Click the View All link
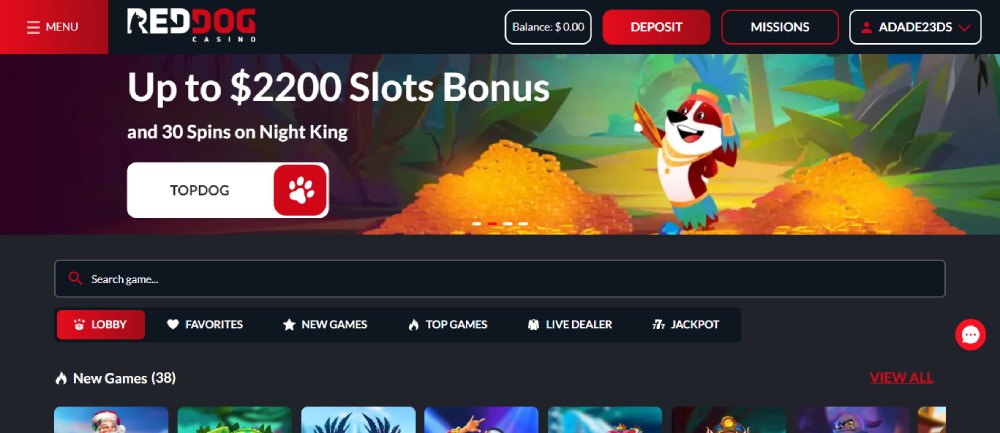Screen dimensions: 1000x433 coord(901,378)
